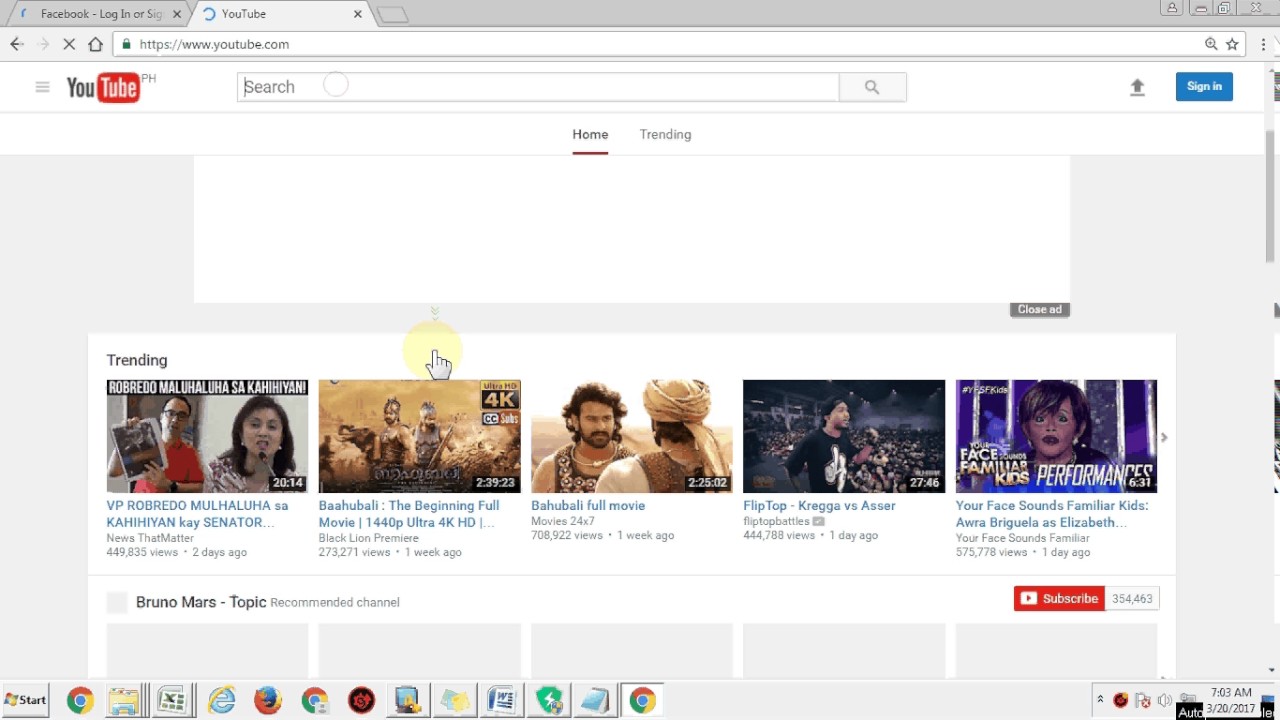Click the 354,463 subscriber count

pos(1132,599)
